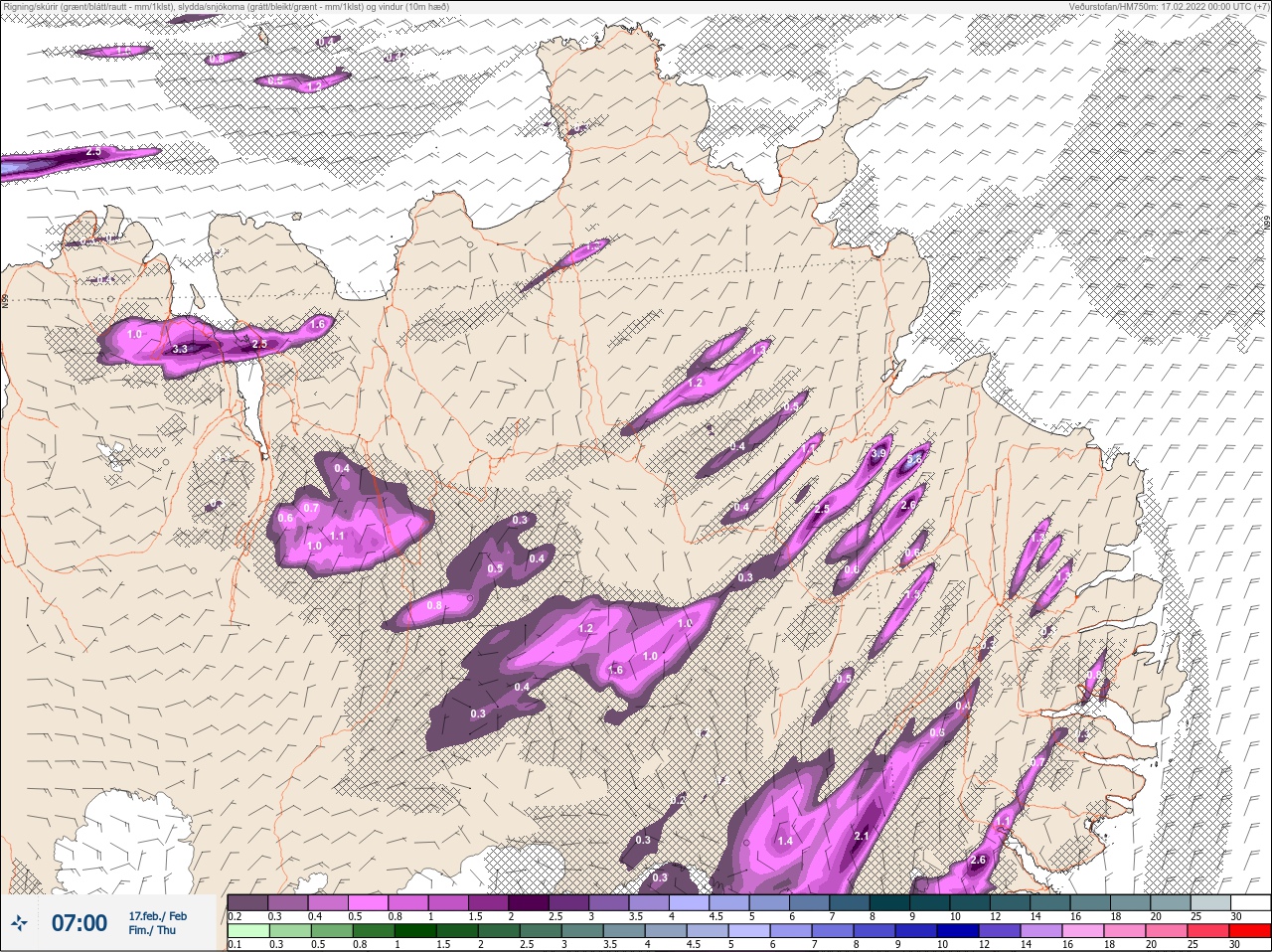This screenshot has width=1272, height=952.
Task: Click the 2.1 precipitation value on the map
Action: (x=862, y=836)
